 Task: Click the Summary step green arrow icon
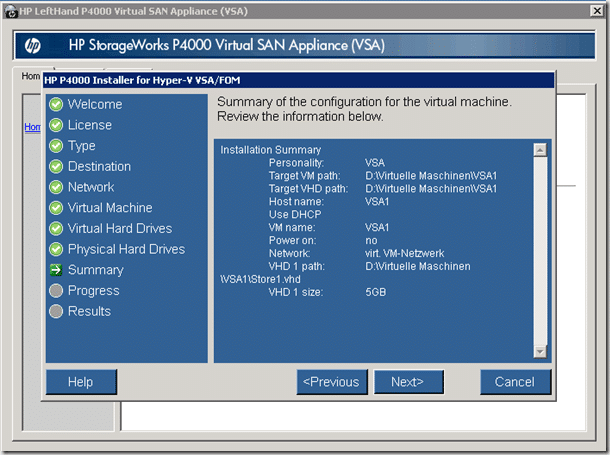pyautogui.click(x=56, y=270)
